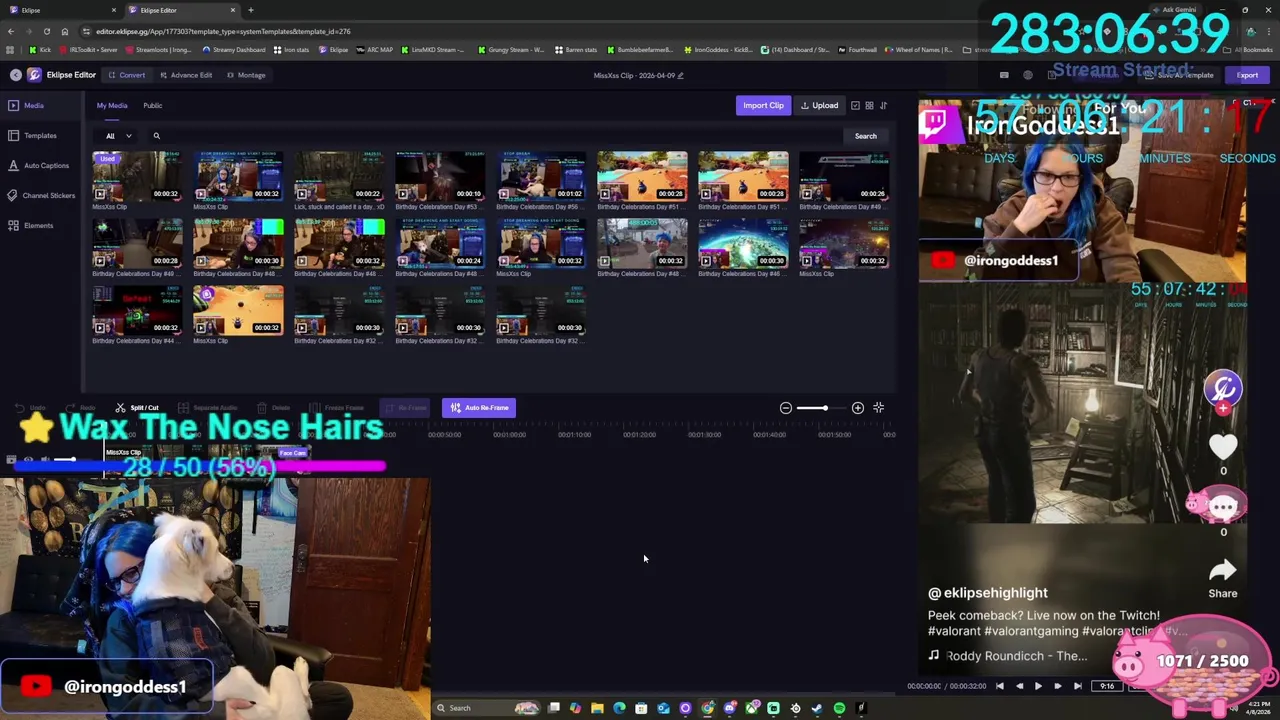
Task: Open Auto Captions in the sidebar
Action: coord(39,165)
